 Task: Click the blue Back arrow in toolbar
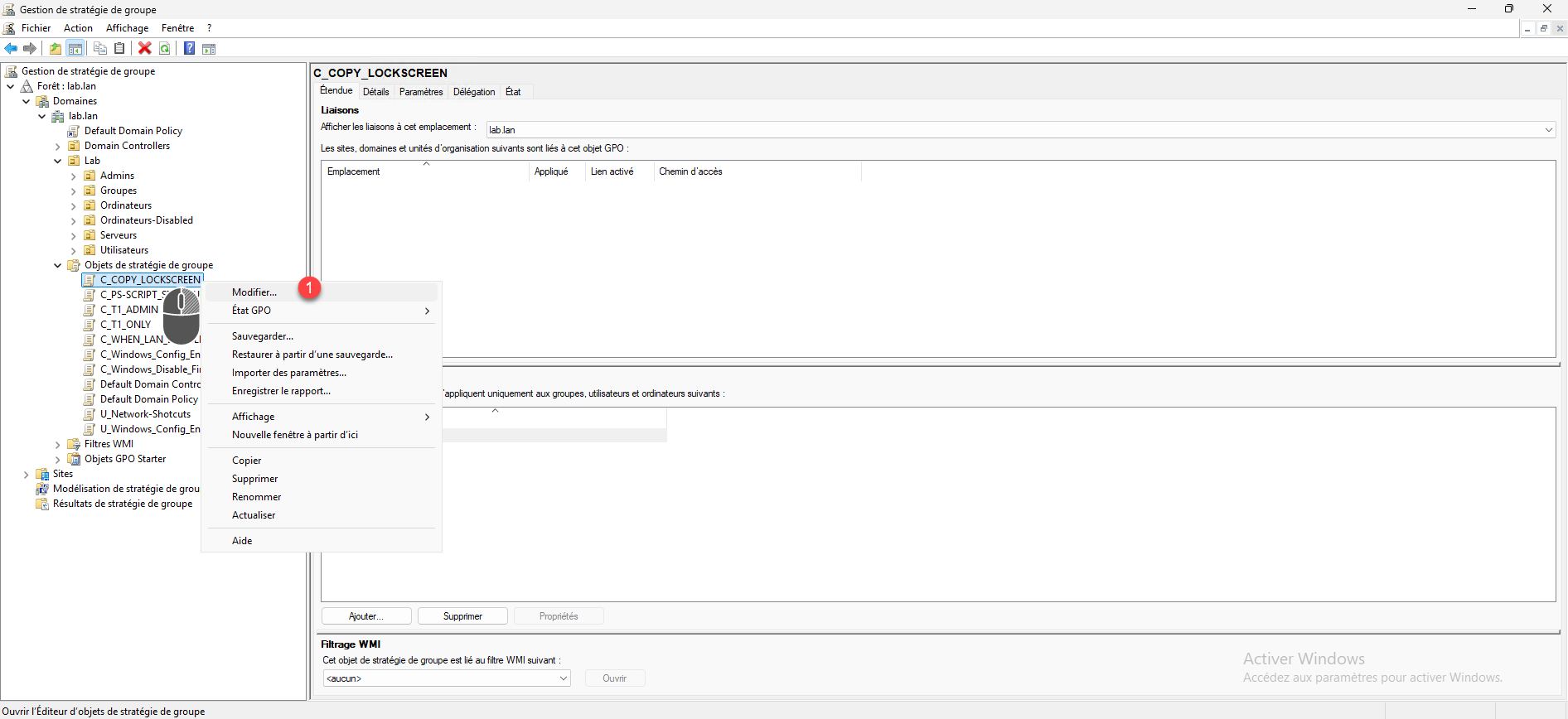[x=11, y=49]
